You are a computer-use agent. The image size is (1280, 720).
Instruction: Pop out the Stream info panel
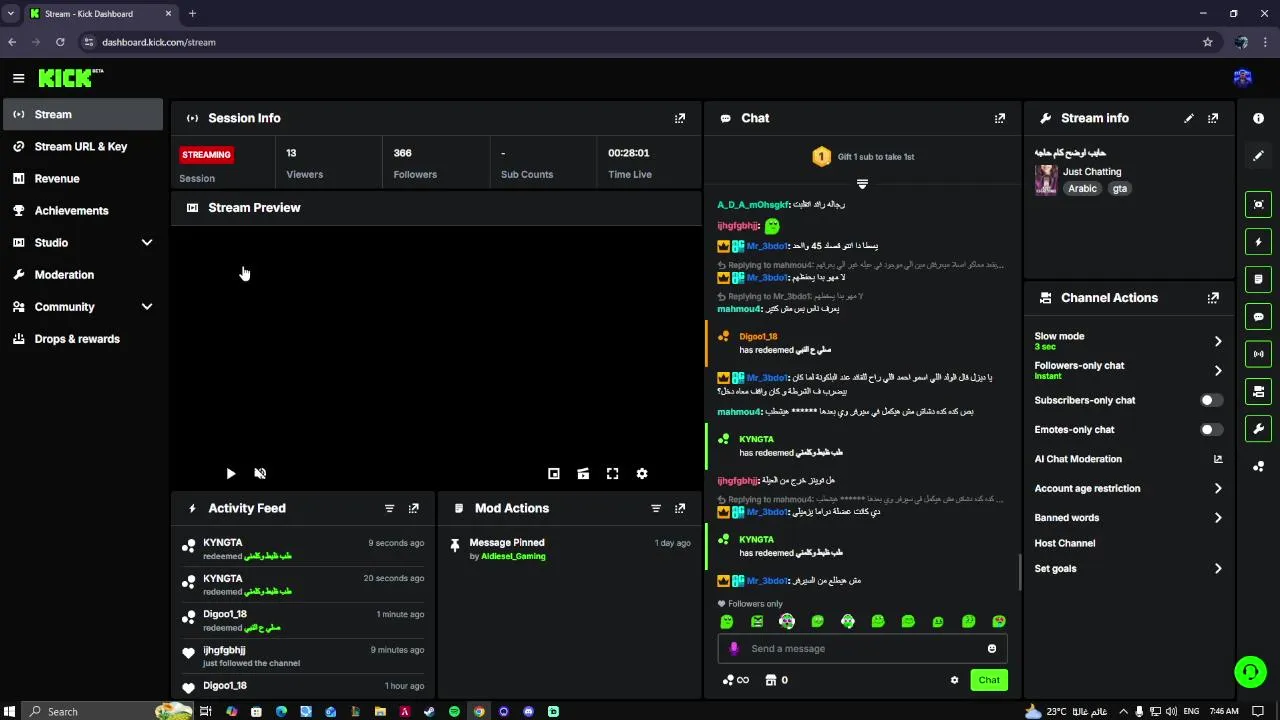pos(1213,118)
